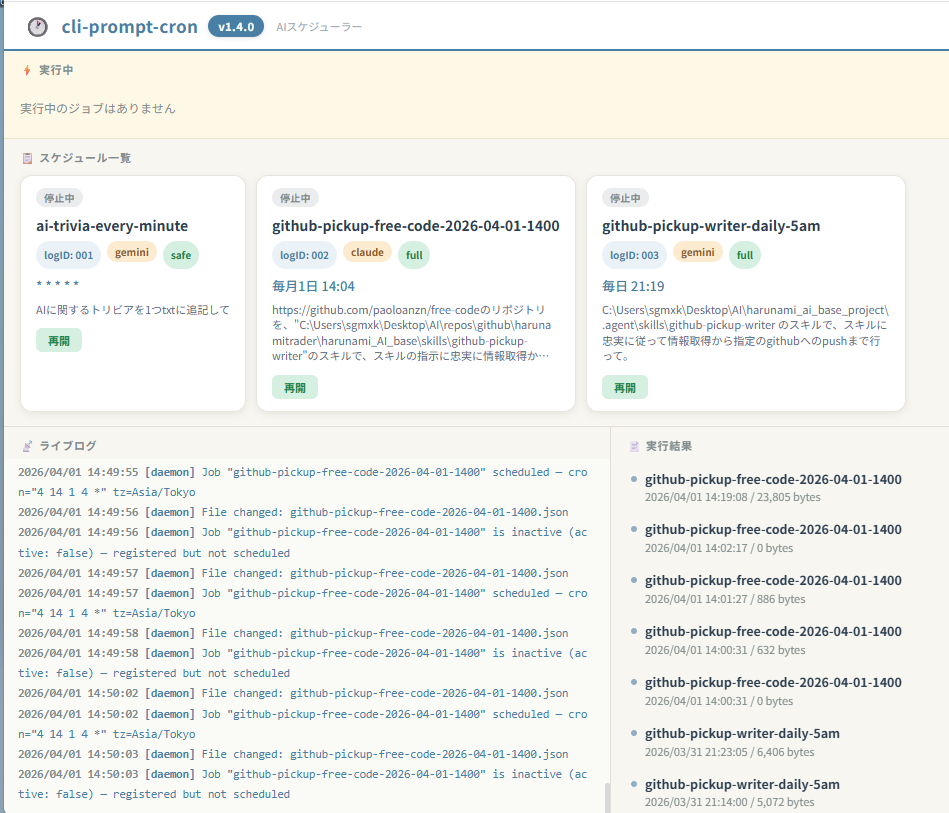Click the 14:50:03 File changed log line
The image size is (949, 813).
(x=293, y=754)
